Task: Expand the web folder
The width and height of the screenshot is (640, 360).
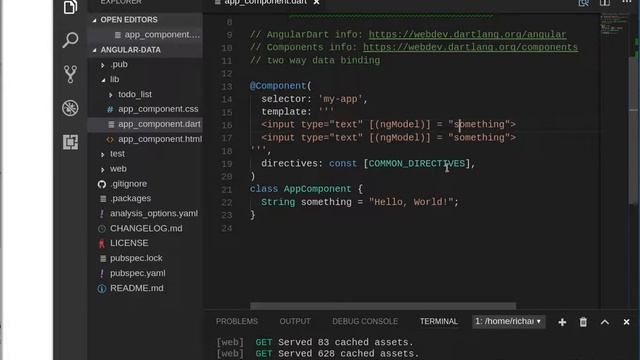Action: (x=102, y=169)
